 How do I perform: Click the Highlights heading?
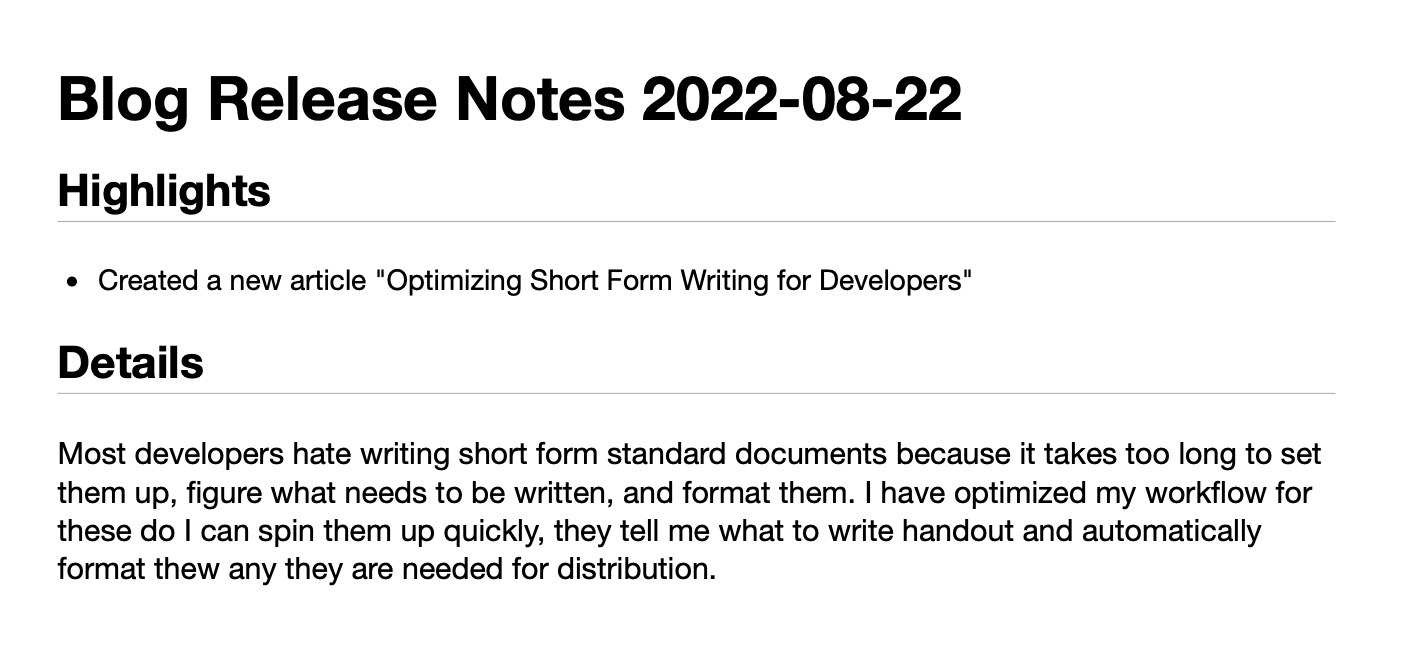point(164,190)
